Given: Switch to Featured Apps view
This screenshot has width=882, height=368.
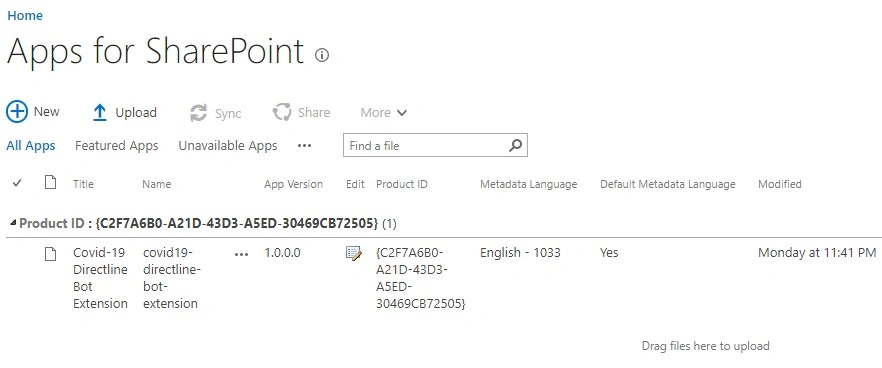Looking at the screenshot, I should 116,146.
